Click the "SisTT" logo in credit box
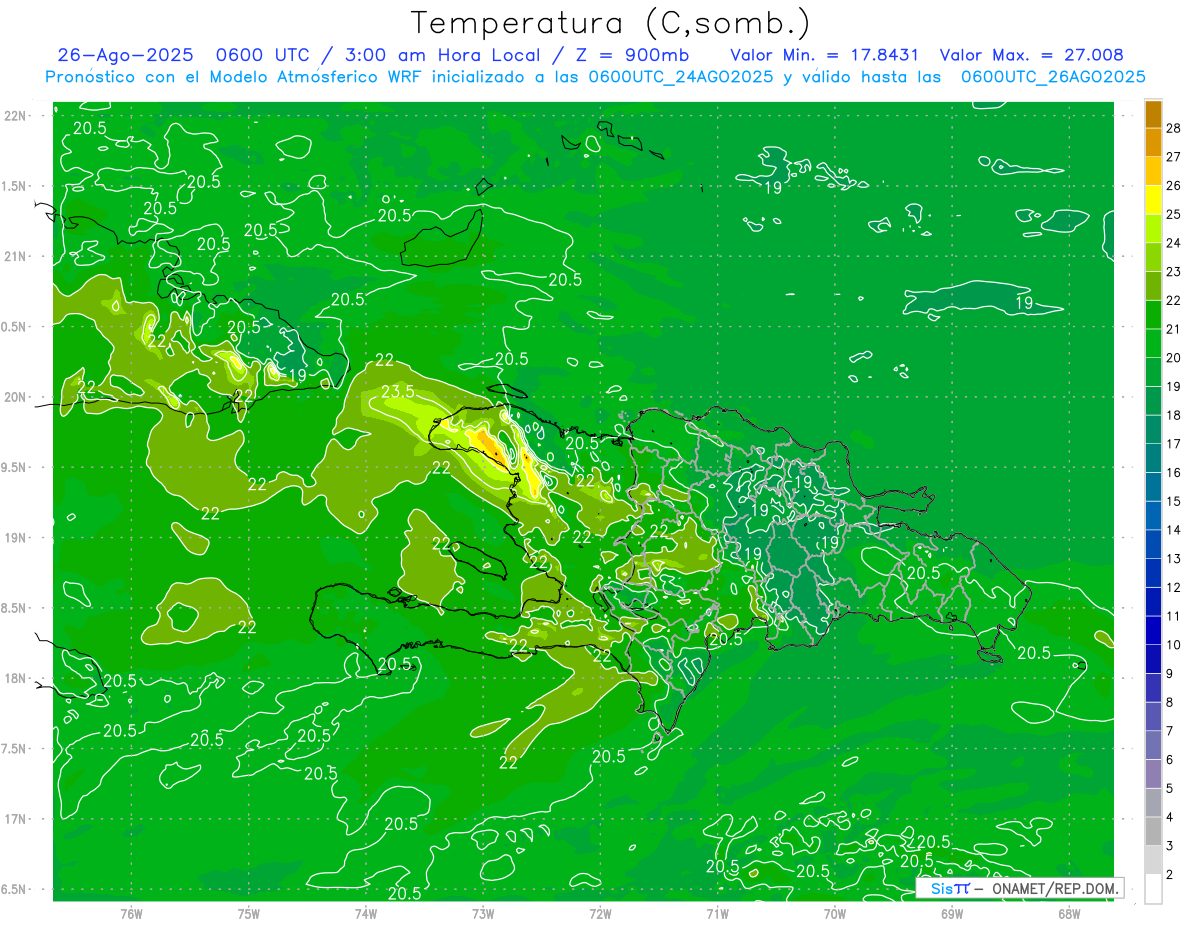 [950, 888]
